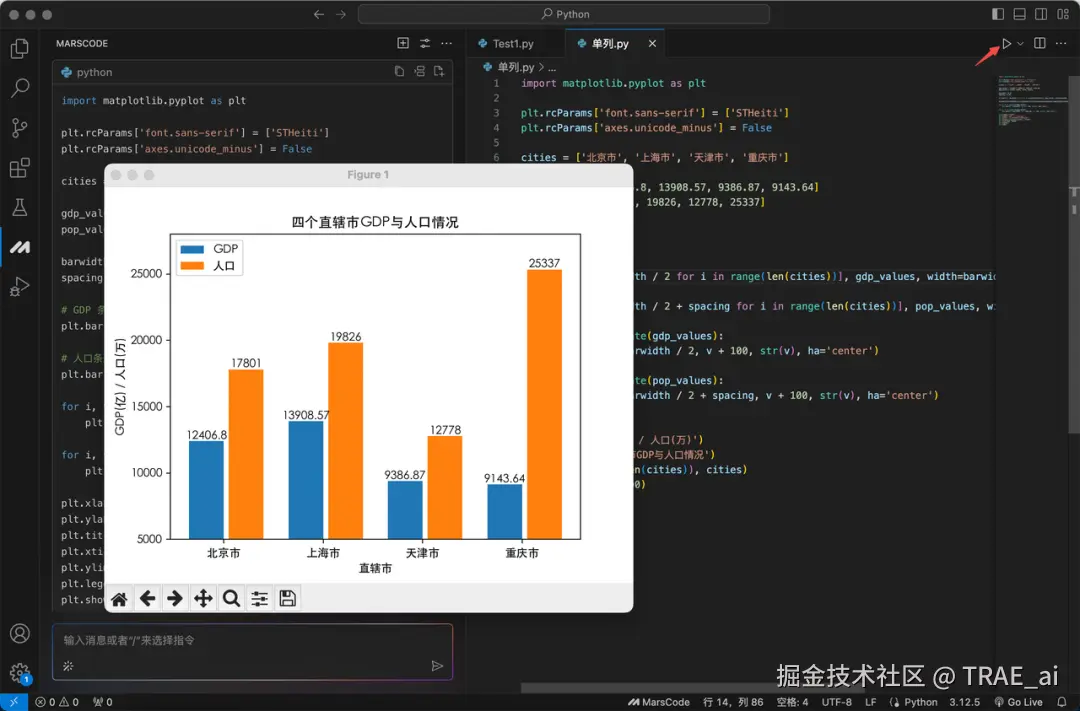The height and width of the screenshot is (711, 1080).
Task: Open ports forwarded status item
Action: point(103,702)
